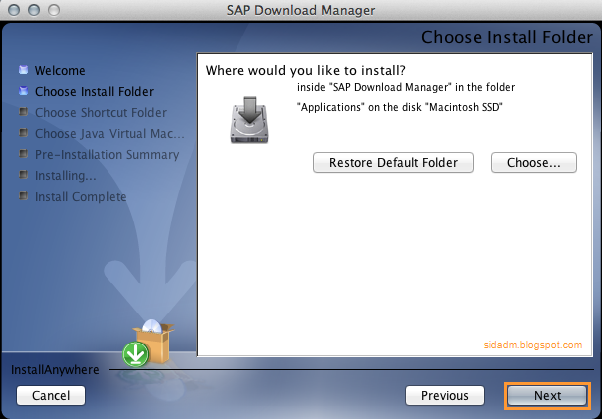Click the Choose Java Virtual Machine step bullet
The width and height of the screenshot is (602, 419).
tap(24, 133)
